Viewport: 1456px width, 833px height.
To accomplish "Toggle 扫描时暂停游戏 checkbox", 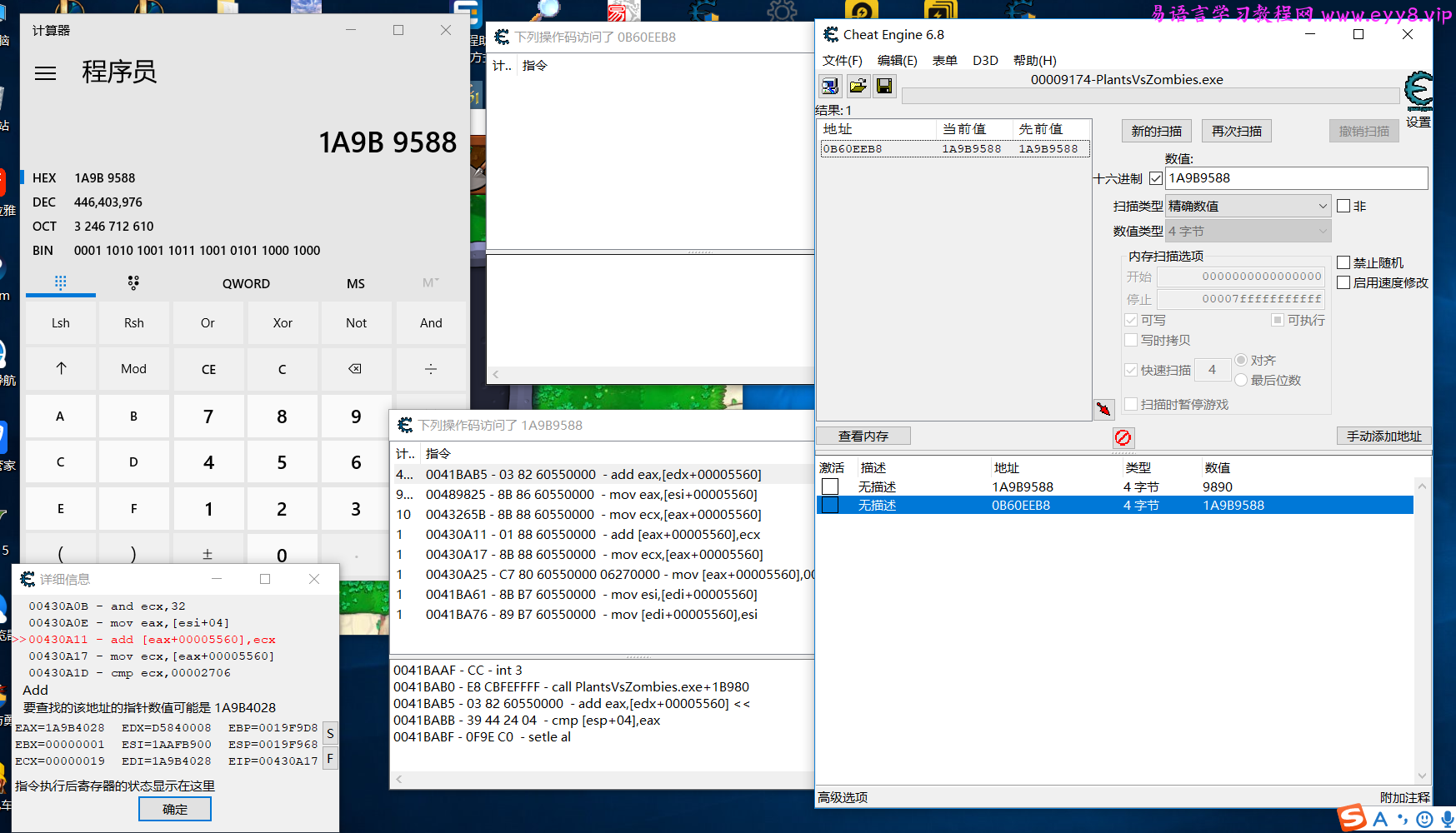I will pos(1131,404).
